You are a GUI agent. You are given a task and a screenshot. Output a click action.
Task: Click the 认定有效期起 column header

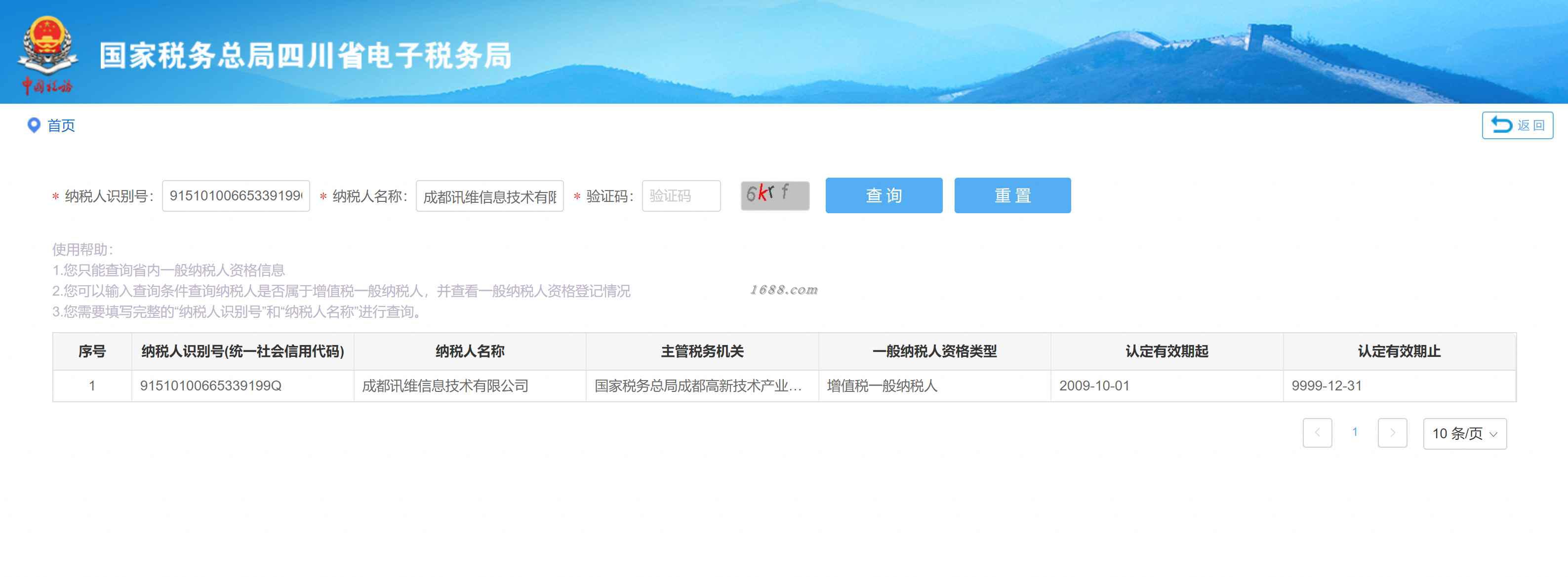pyautogui.click(x=1166, y=351)
